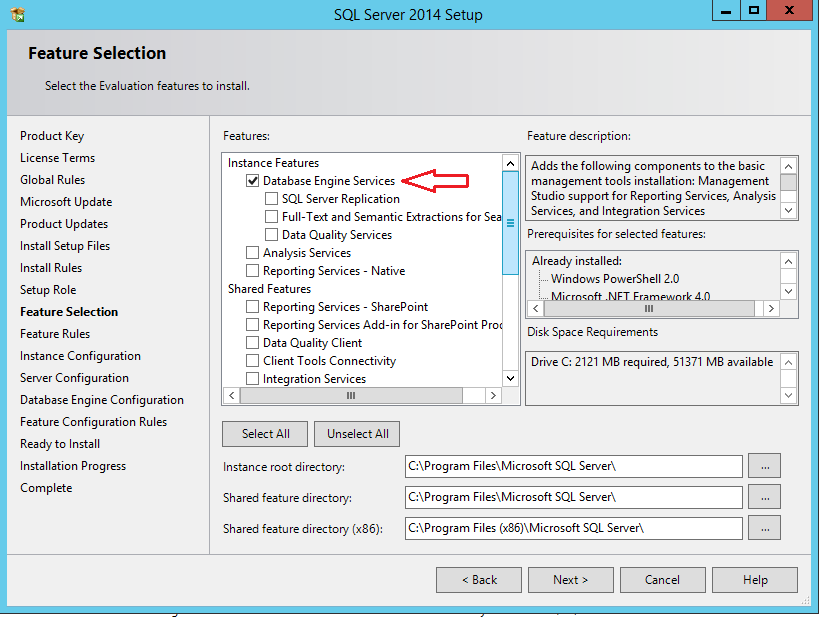The width and height of the screenshot is (819, 625).
Task: Select Install Setup Files step
Action: coord(65,245)
